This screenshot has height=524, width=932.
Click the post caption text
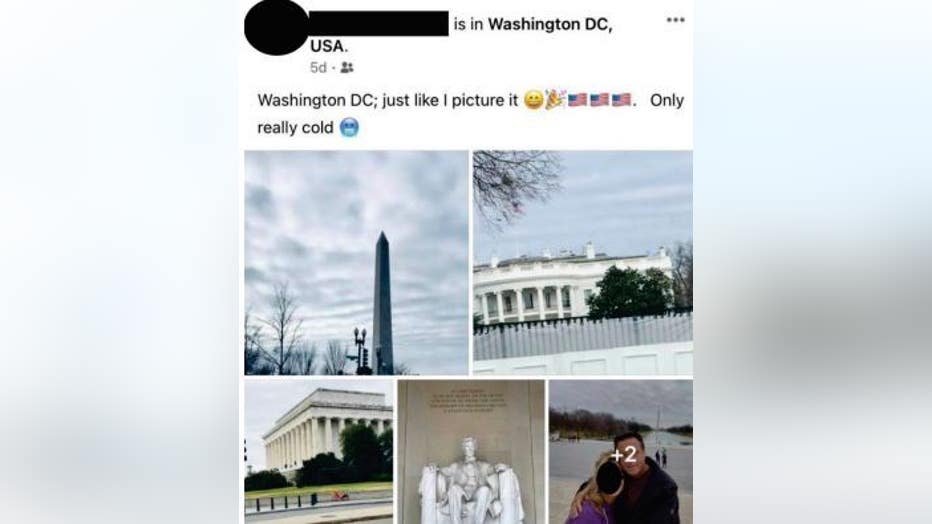tap(470, 113)
